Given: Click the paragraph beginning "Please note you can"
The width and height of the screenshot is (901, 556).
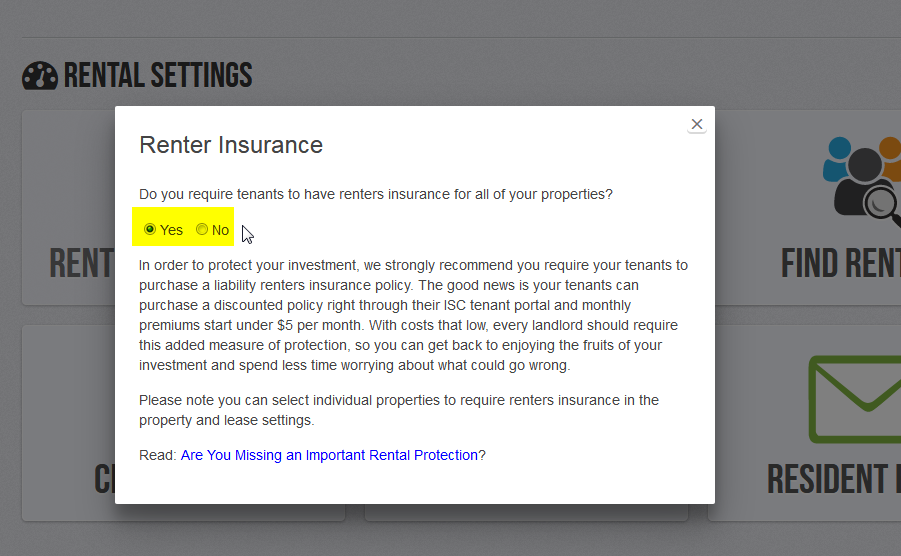Looking at the screenshot, I should click(x=398, y=410).
